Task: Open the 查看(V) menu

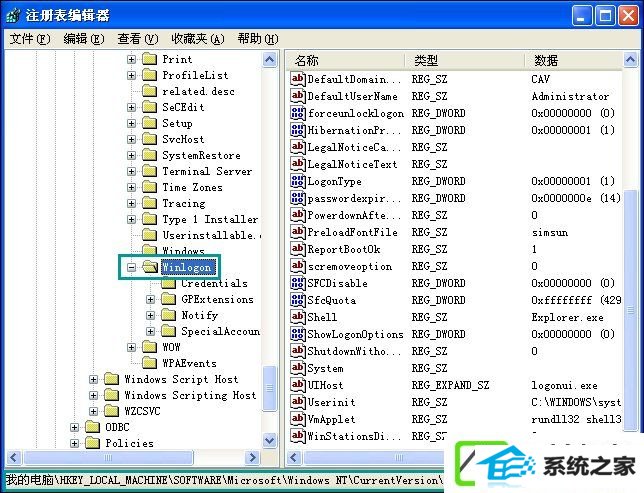Action: 138,39
